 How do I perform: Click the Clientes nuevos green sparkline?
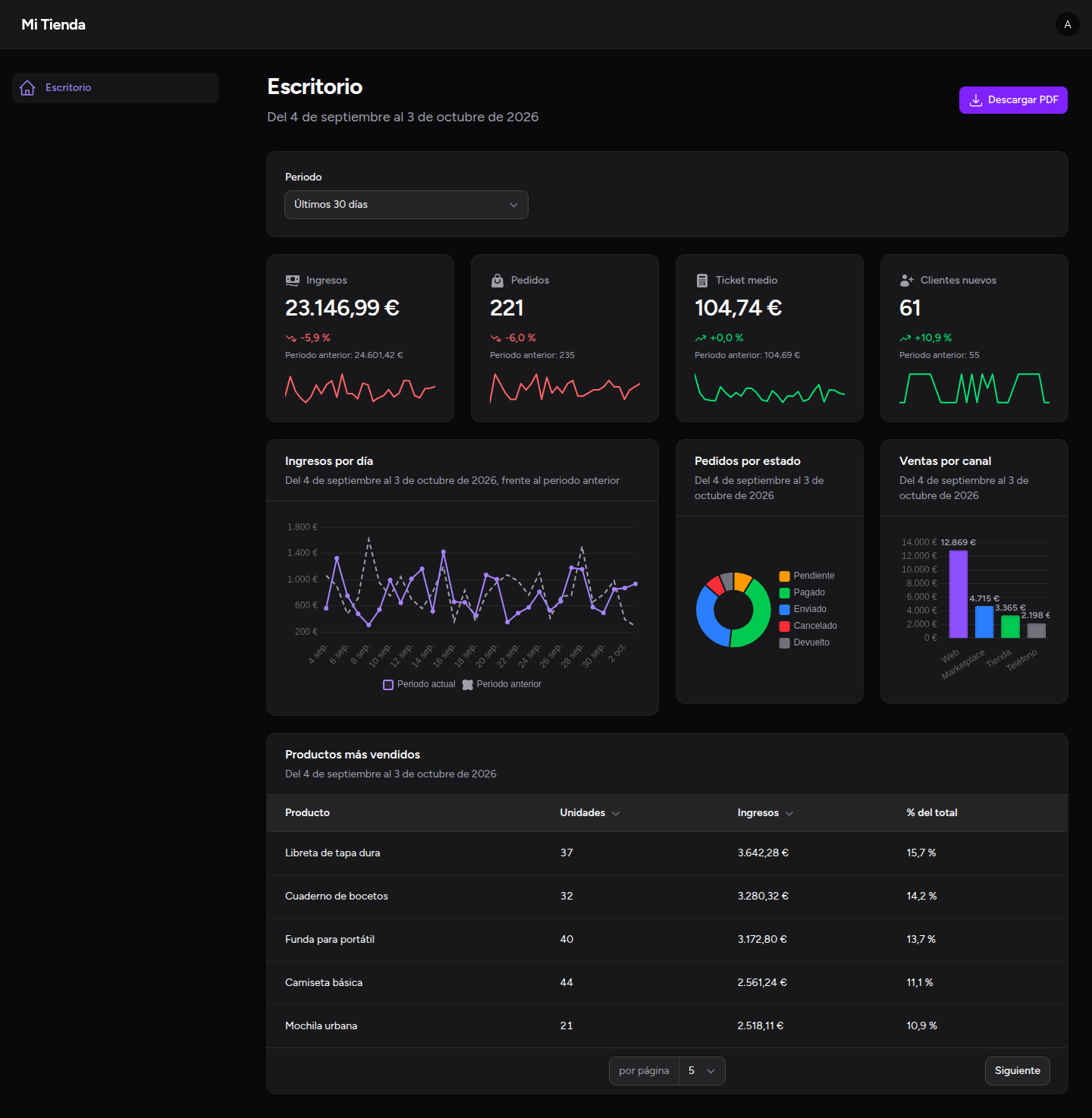coord(974,388)
